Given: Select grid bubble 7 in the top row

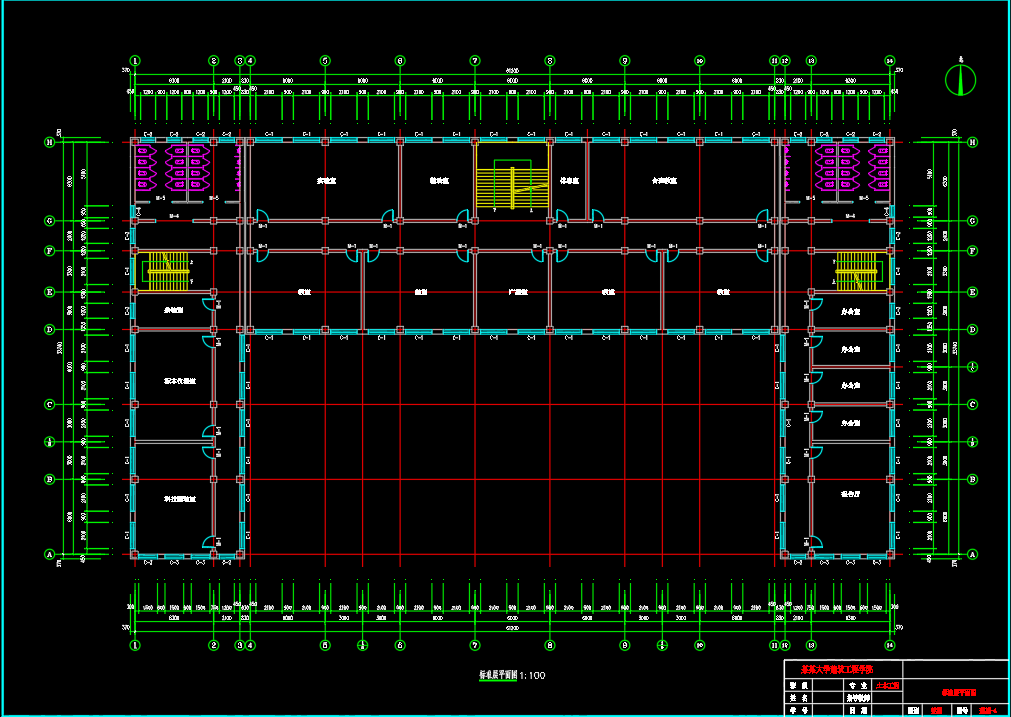Looking at the screenshot, I should tap(475, 61).
